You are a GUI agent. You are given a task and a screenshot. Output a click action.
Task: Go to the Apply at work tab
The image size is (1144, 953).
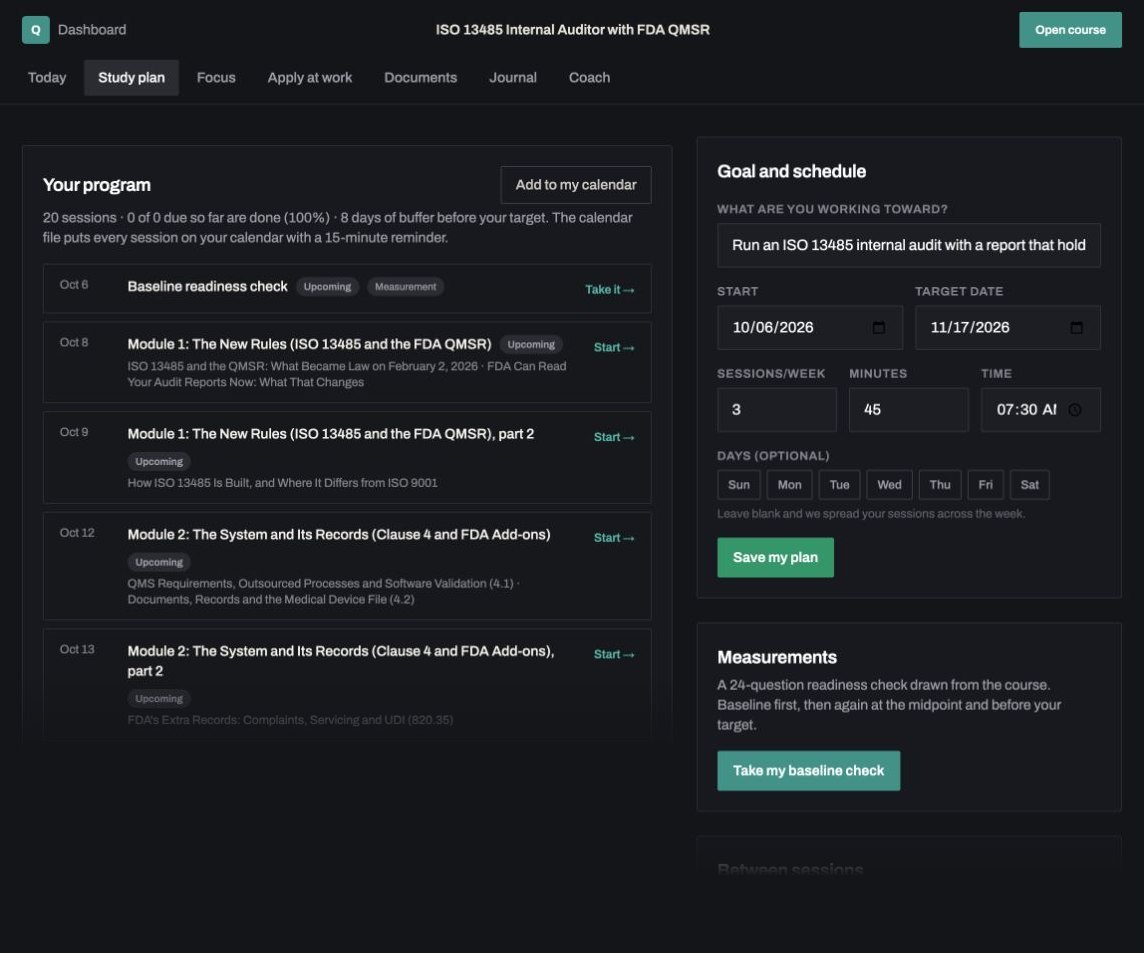(310, 77)
